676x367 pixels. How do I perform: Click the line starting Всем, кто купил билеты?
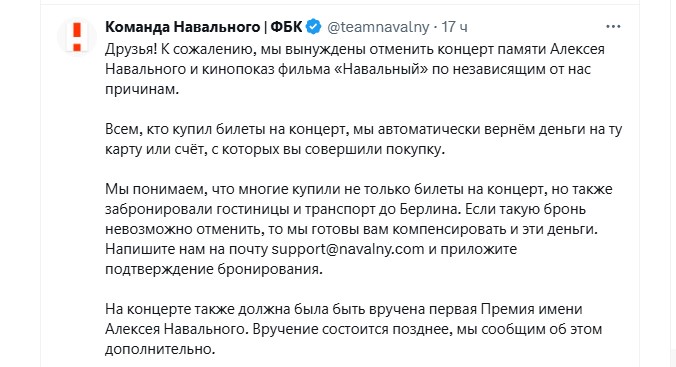[363, 129]
